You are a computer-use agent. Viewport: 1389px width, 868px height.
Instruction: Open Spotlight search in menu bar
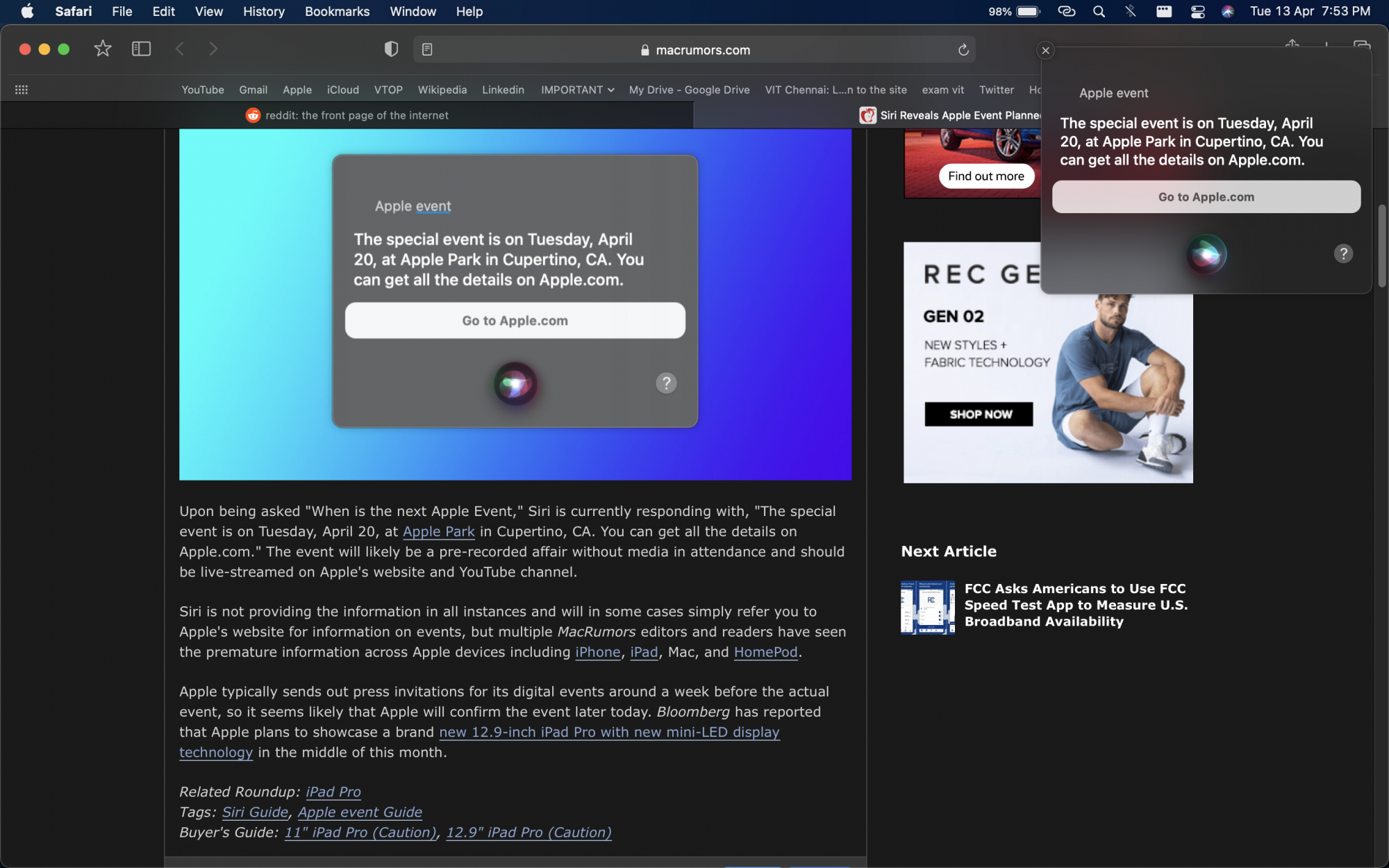pyautogui.click(x=1099, y=11)
